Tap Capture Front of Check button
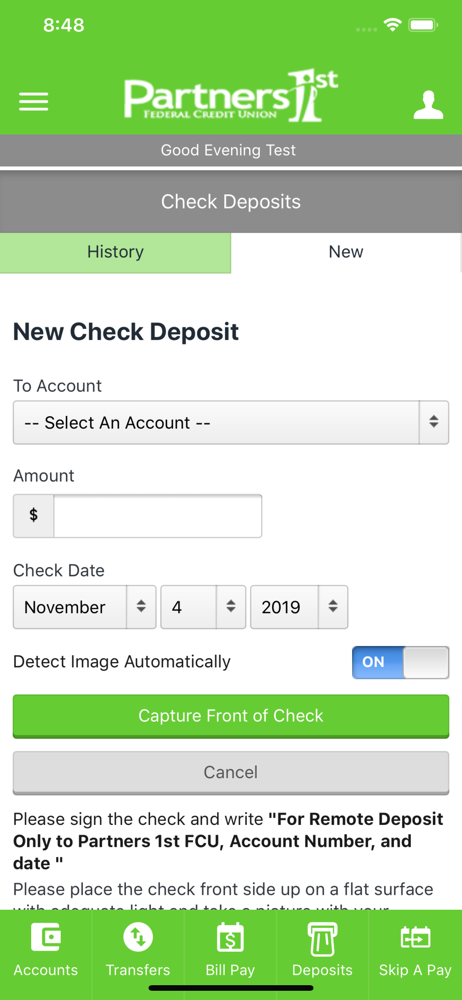462x1000 pixels. [231, 716]
